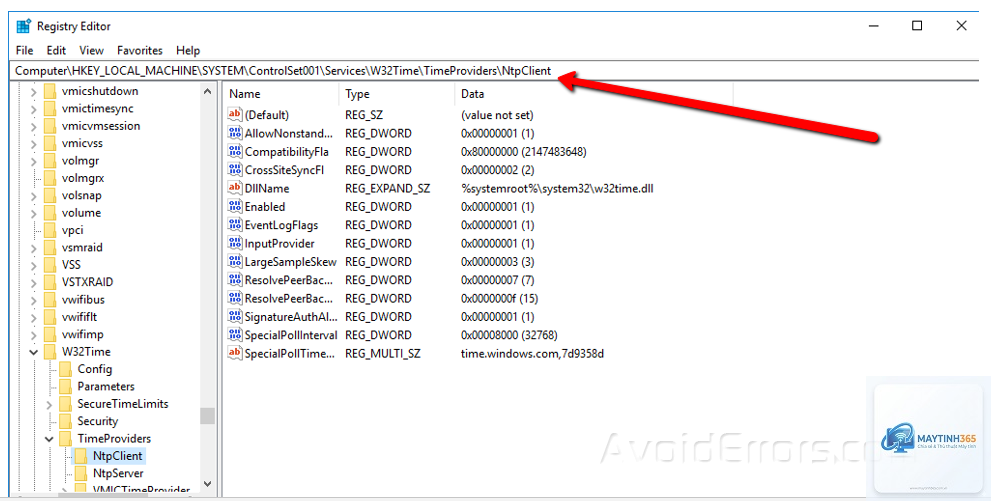Click the NtpServer folder icon
Screen dimensions: 991x501
[x=81, y=473]
